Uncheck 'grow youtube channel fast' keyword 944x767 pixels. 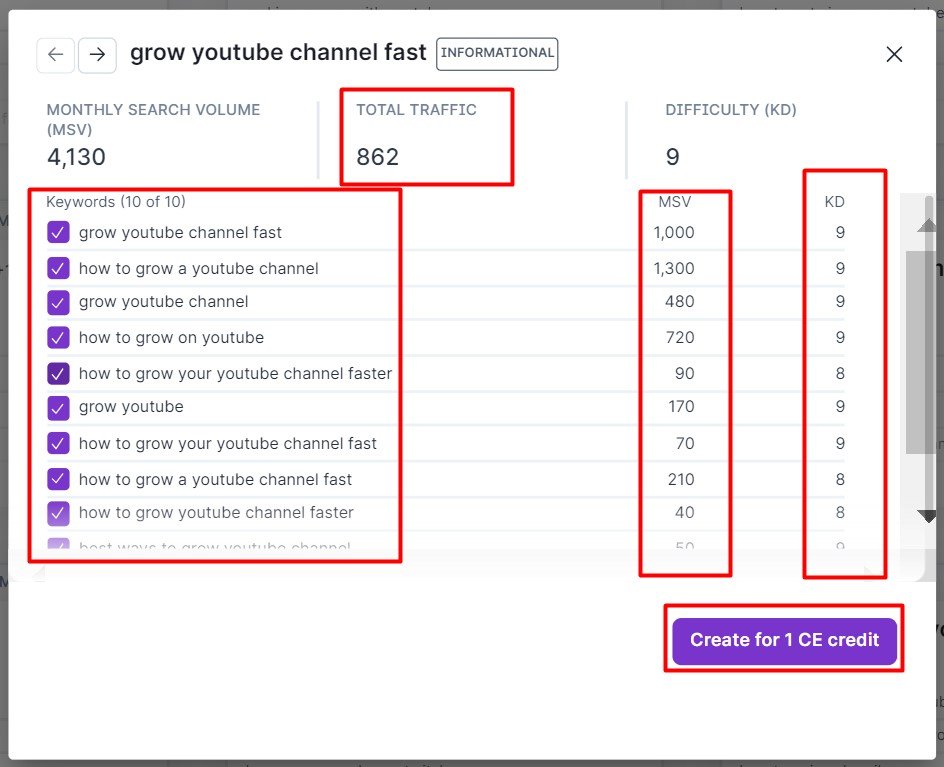58,233
